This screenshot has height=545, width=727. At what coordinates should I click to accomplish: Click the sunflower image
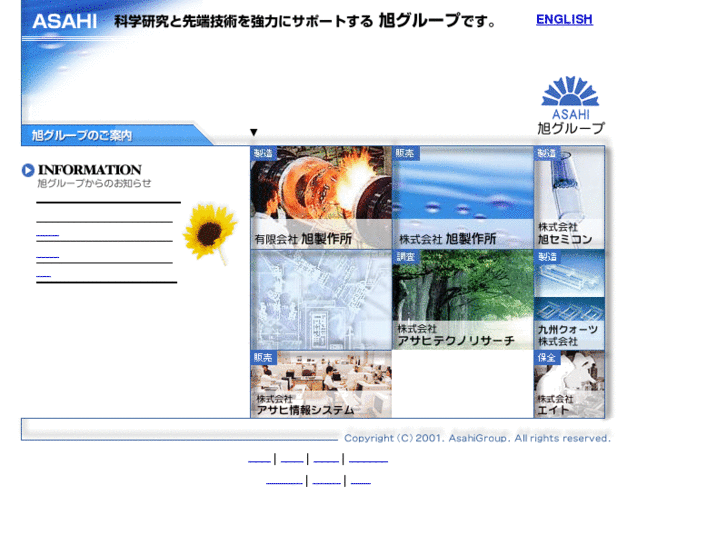click(210, 233)
